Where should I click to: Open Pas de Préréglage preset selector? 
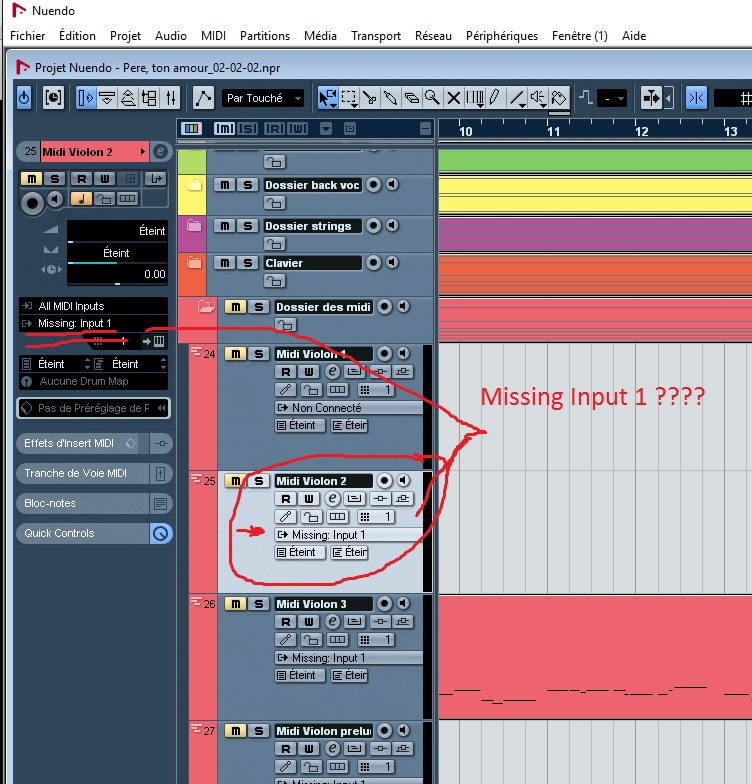(x=94, y=408)
